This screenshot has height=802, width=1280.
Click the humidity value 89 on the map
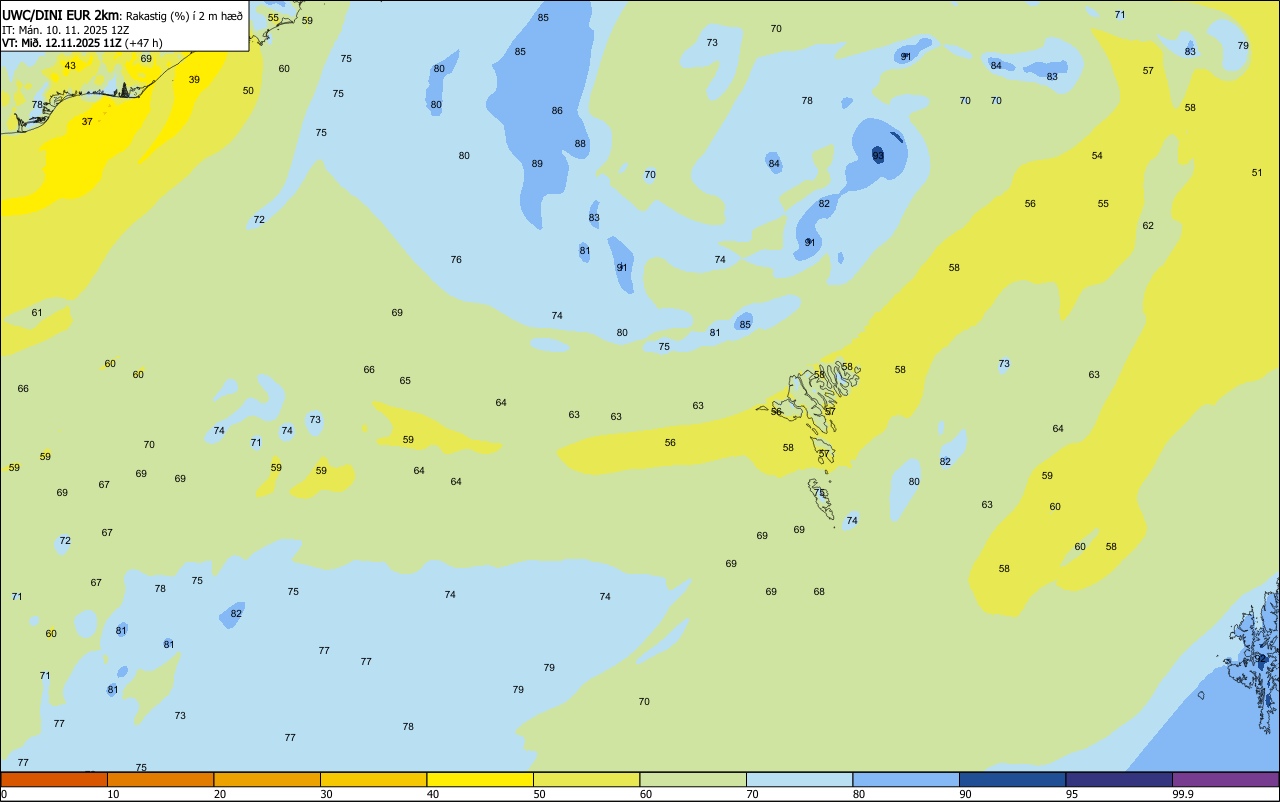(x=537, y=164)
